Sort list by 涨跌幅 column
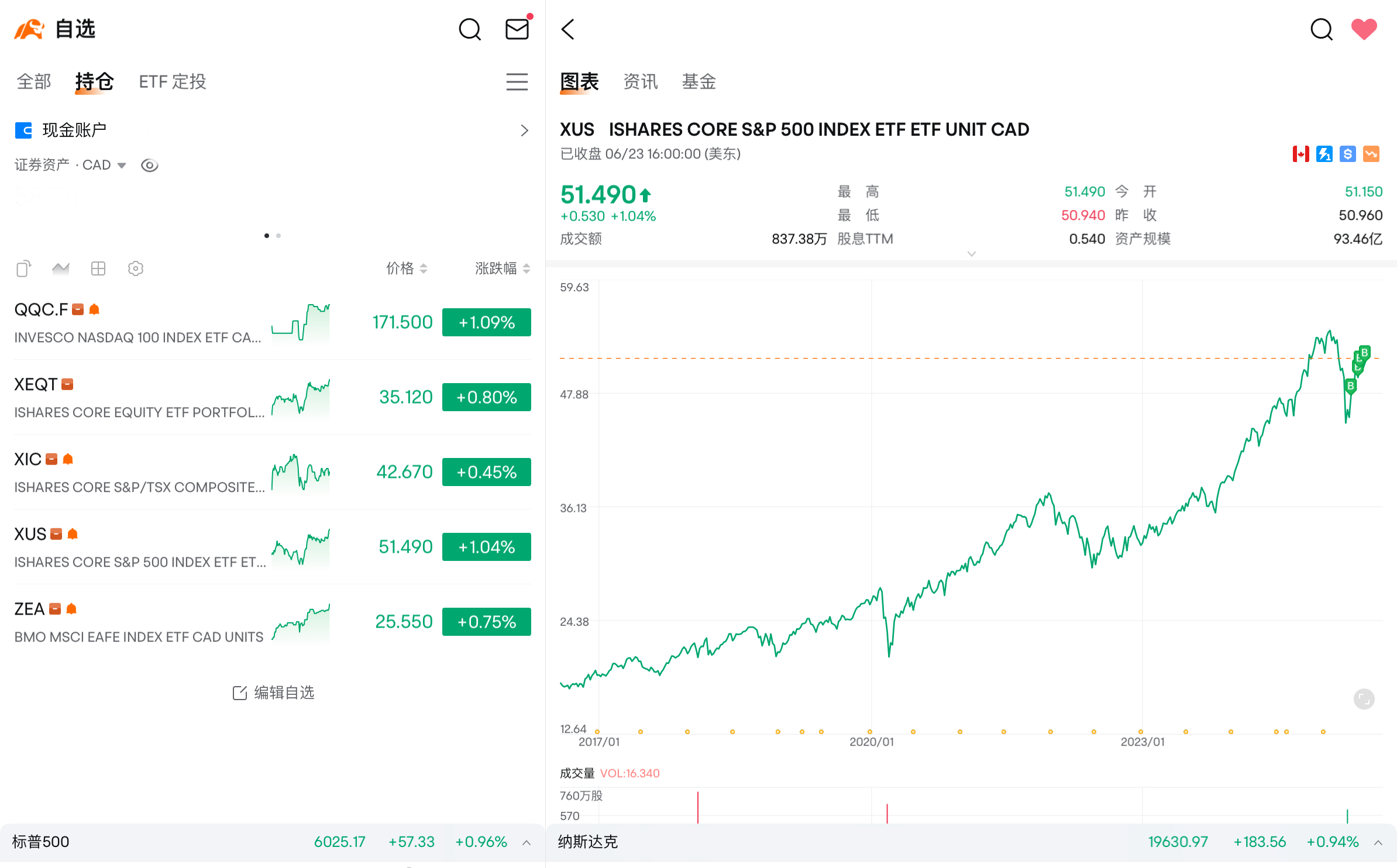This screenshot has height=868, width=1397. 502,268
